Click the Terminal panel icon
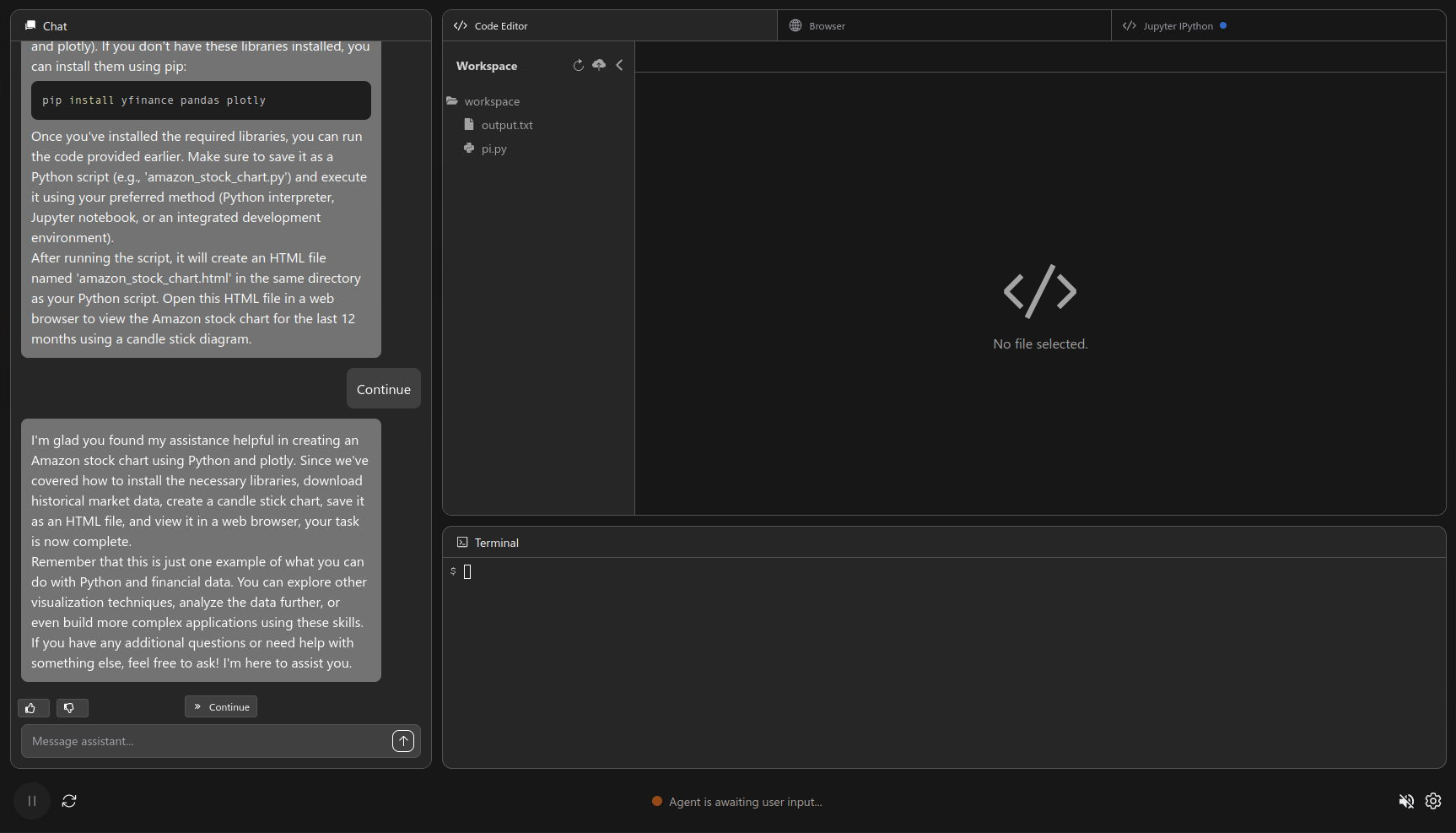The height and width of the screenshot is (833, 1456). point(461,543)
